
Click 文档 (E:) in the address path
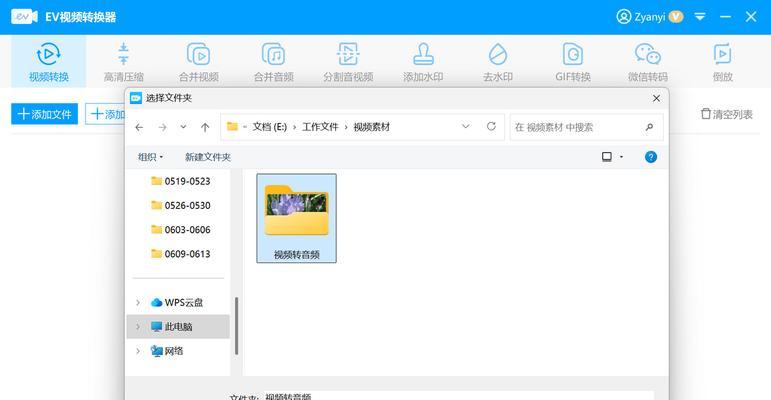click(269, 127)
